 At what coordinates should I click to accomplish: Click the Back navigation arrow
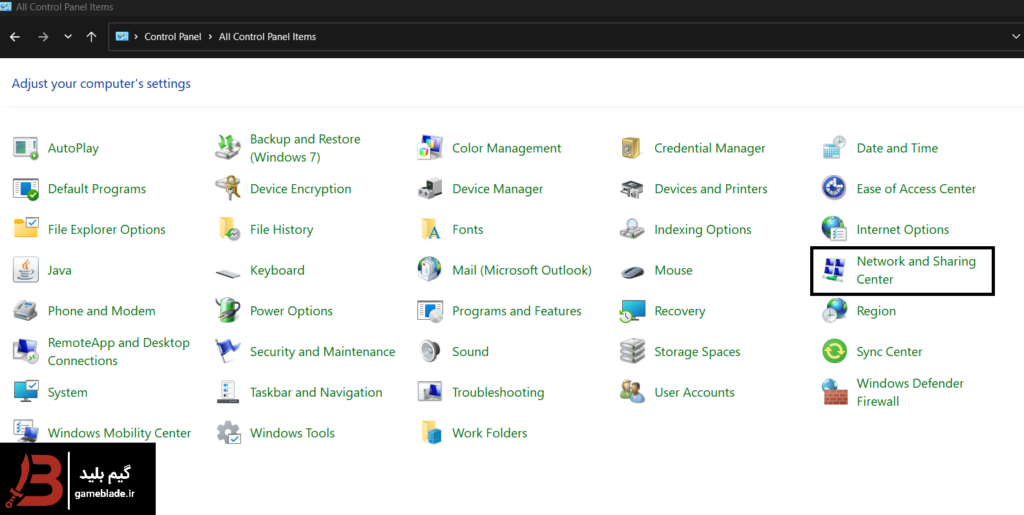click(15, 37)
